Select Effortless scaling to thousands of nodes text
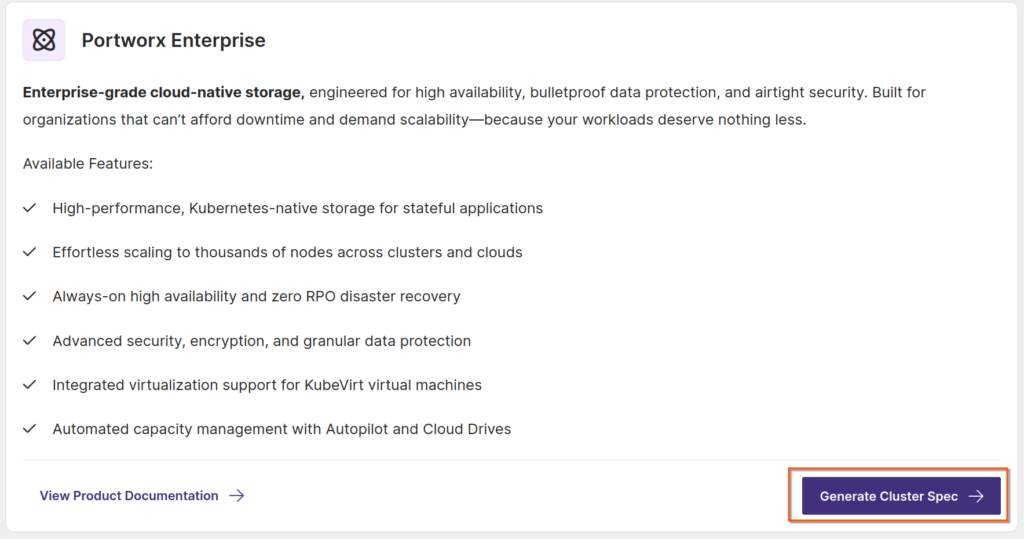The width and height of the screenshot is (1024, 539). pos(287,252)
